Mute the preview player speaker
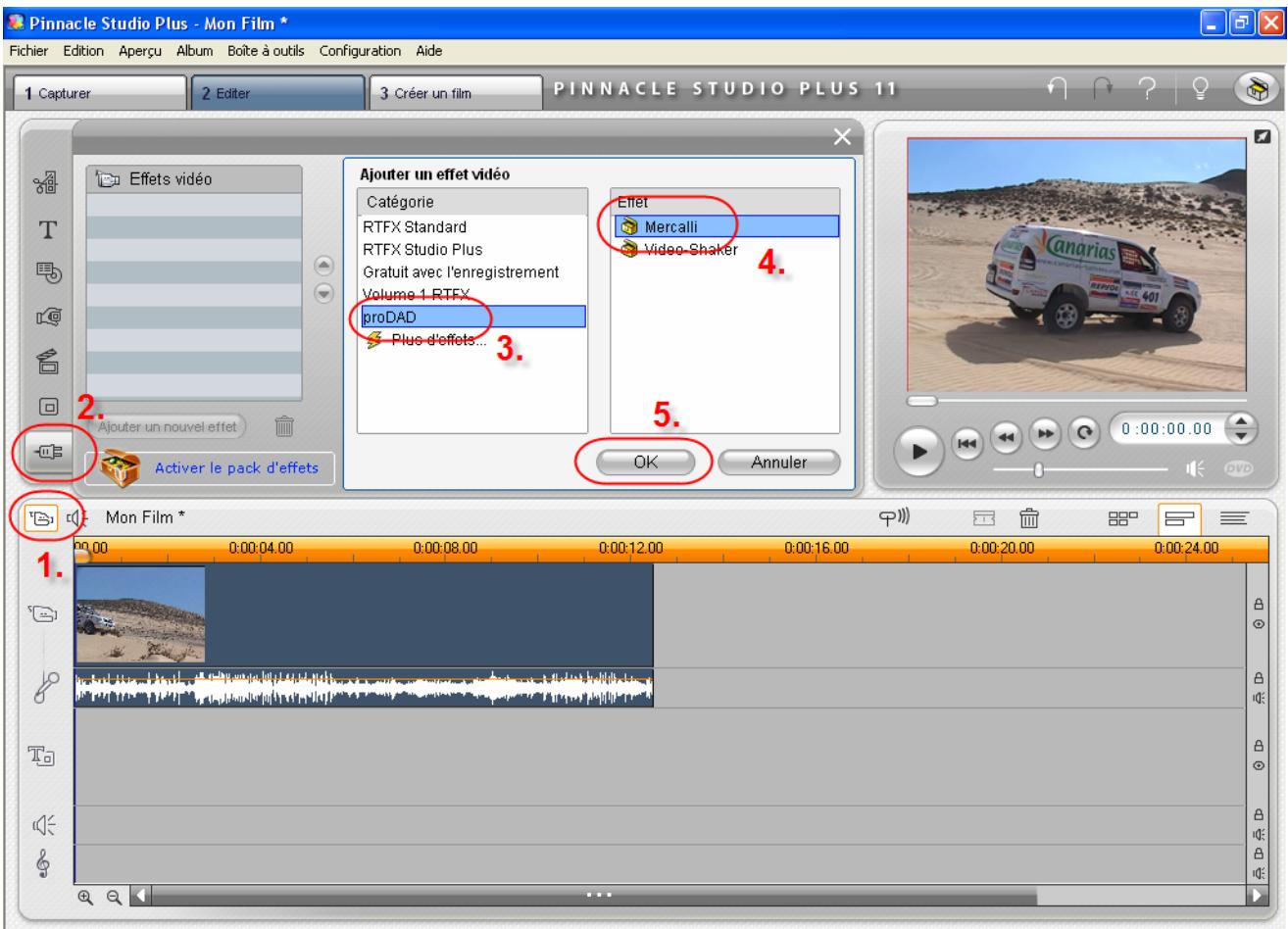The height and width of the screenshot is (929, 1288). [x=1198, y=468]
